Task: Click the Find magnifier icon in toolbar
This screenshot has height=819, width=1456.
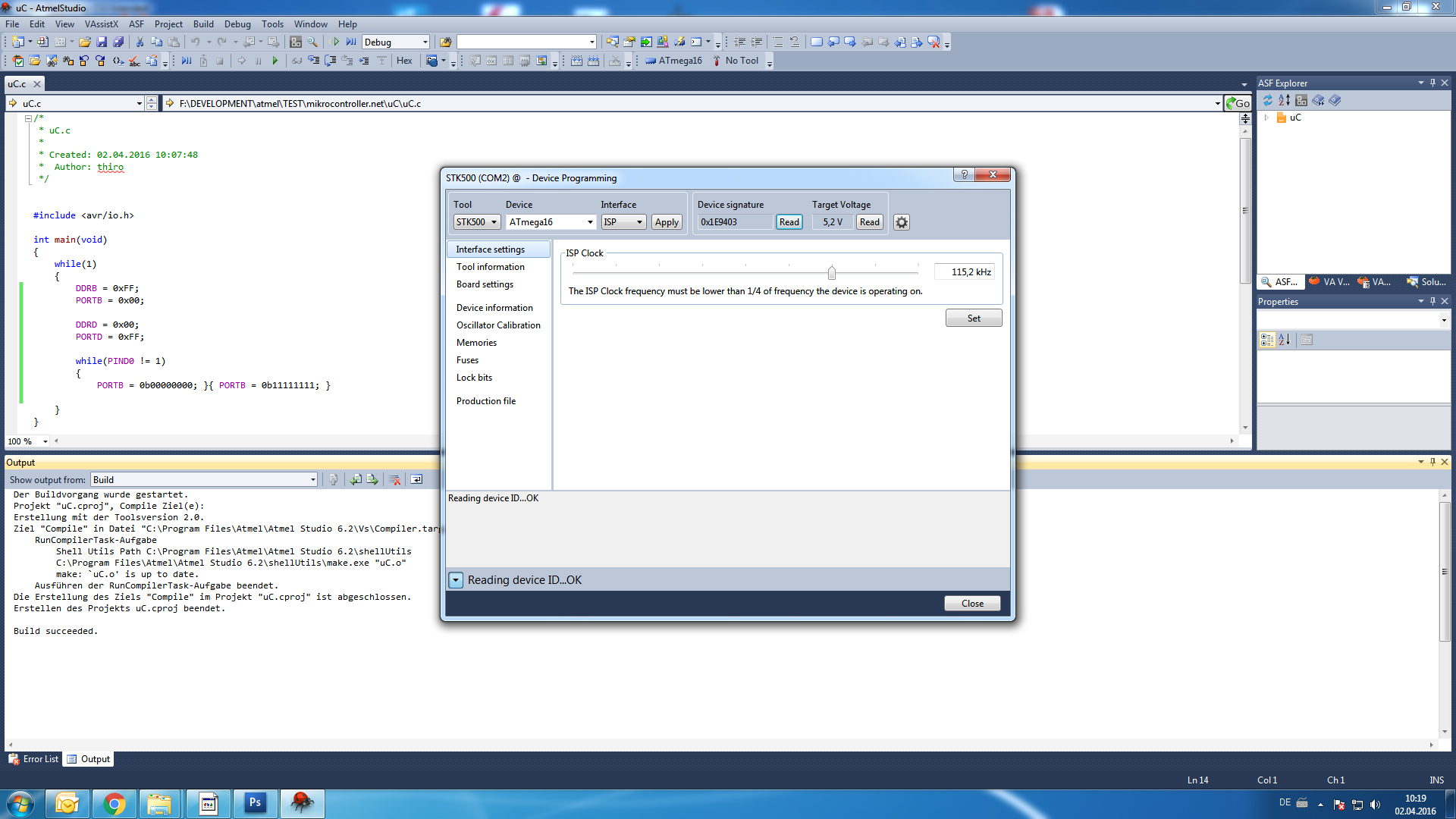Action: 312,42
